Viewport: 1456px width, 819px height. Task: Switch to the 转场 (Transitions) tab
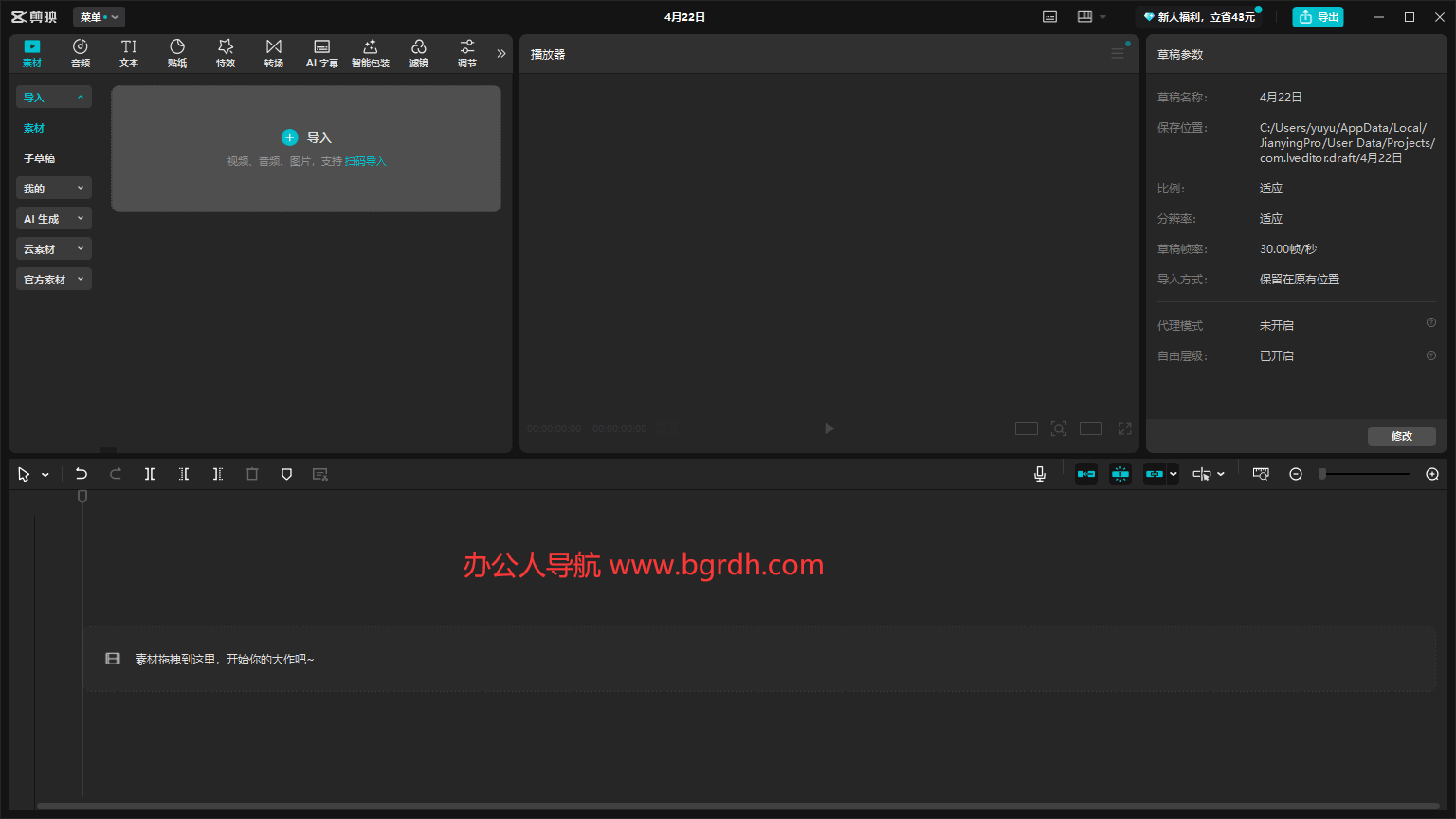point(273,53)
